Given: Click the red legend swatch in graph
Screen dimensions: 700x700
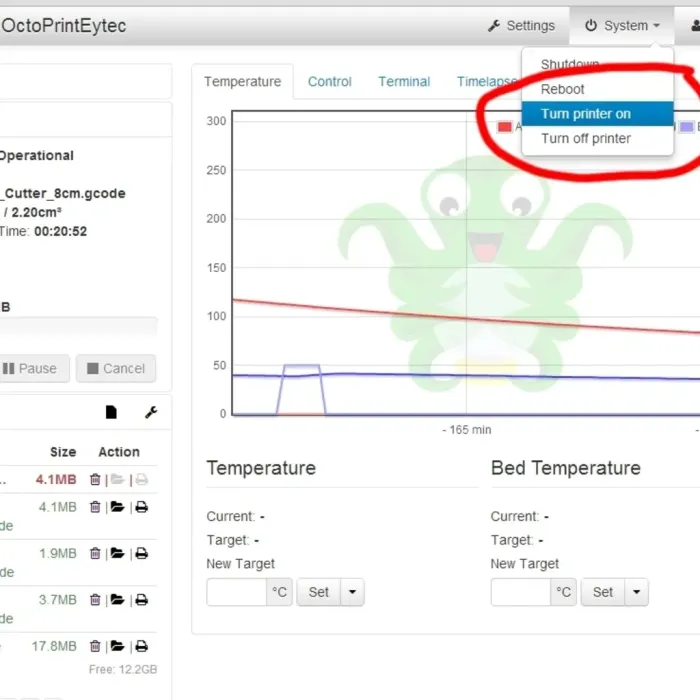Looking at the screenshot, I should [x=504, y=127].
